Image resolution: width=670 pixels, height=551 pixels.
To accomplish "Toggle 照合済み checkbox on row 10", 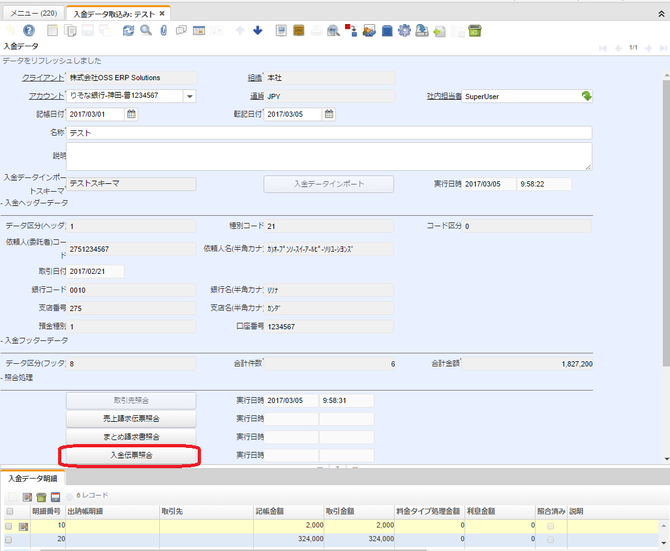I will tap(550, 526).
